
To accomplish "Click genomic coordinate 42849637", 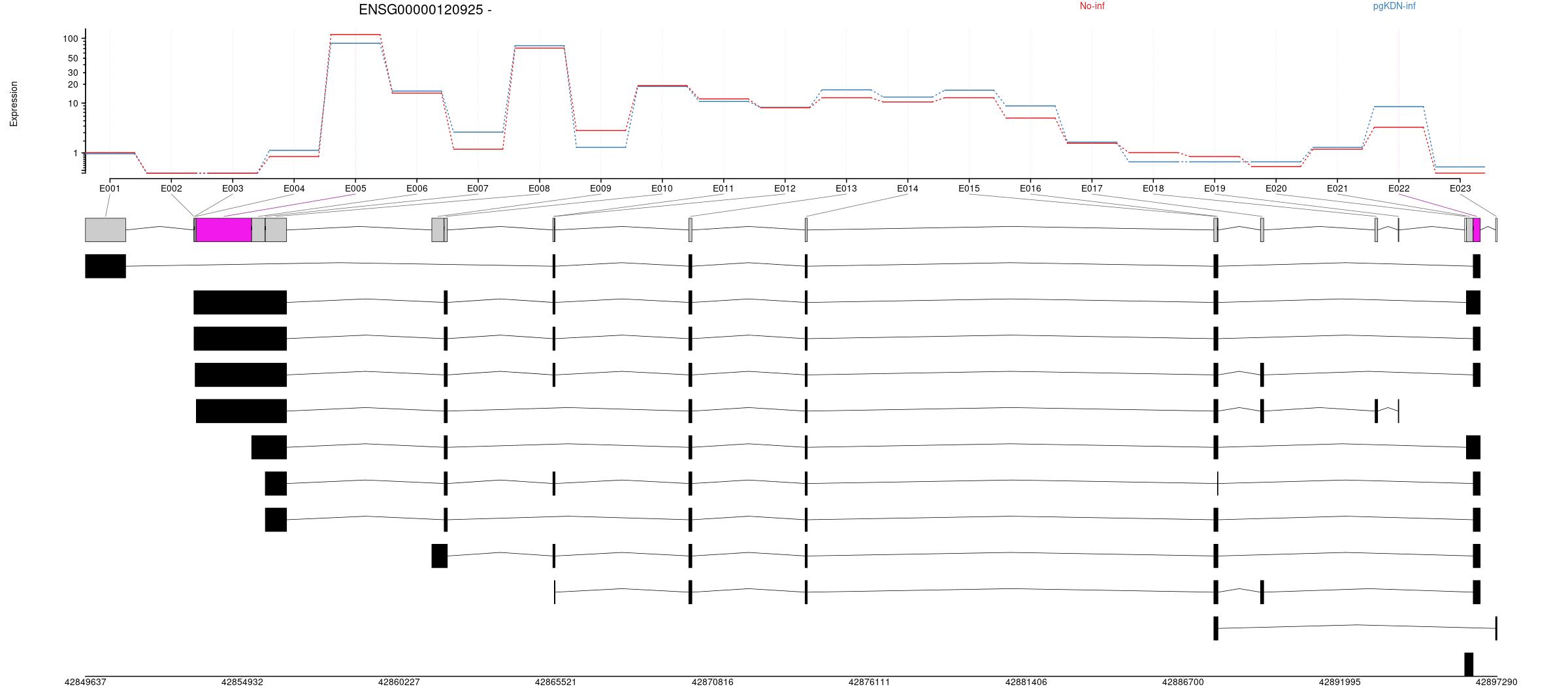I will [85, 682].
